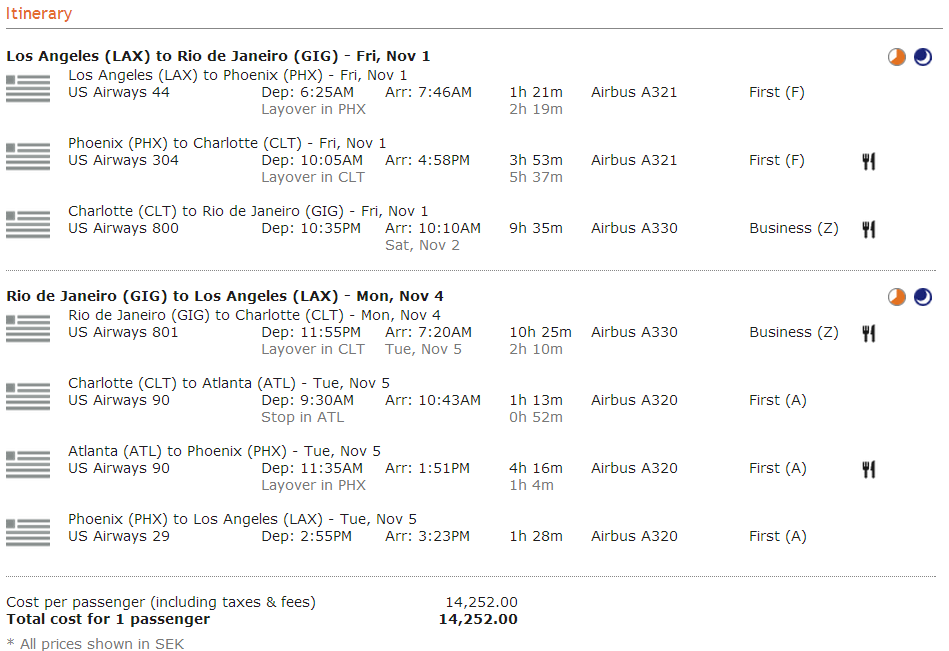Click the orange pie icon for the Nov 4 trip
The image size is (949, 651).
pos(897,297)
